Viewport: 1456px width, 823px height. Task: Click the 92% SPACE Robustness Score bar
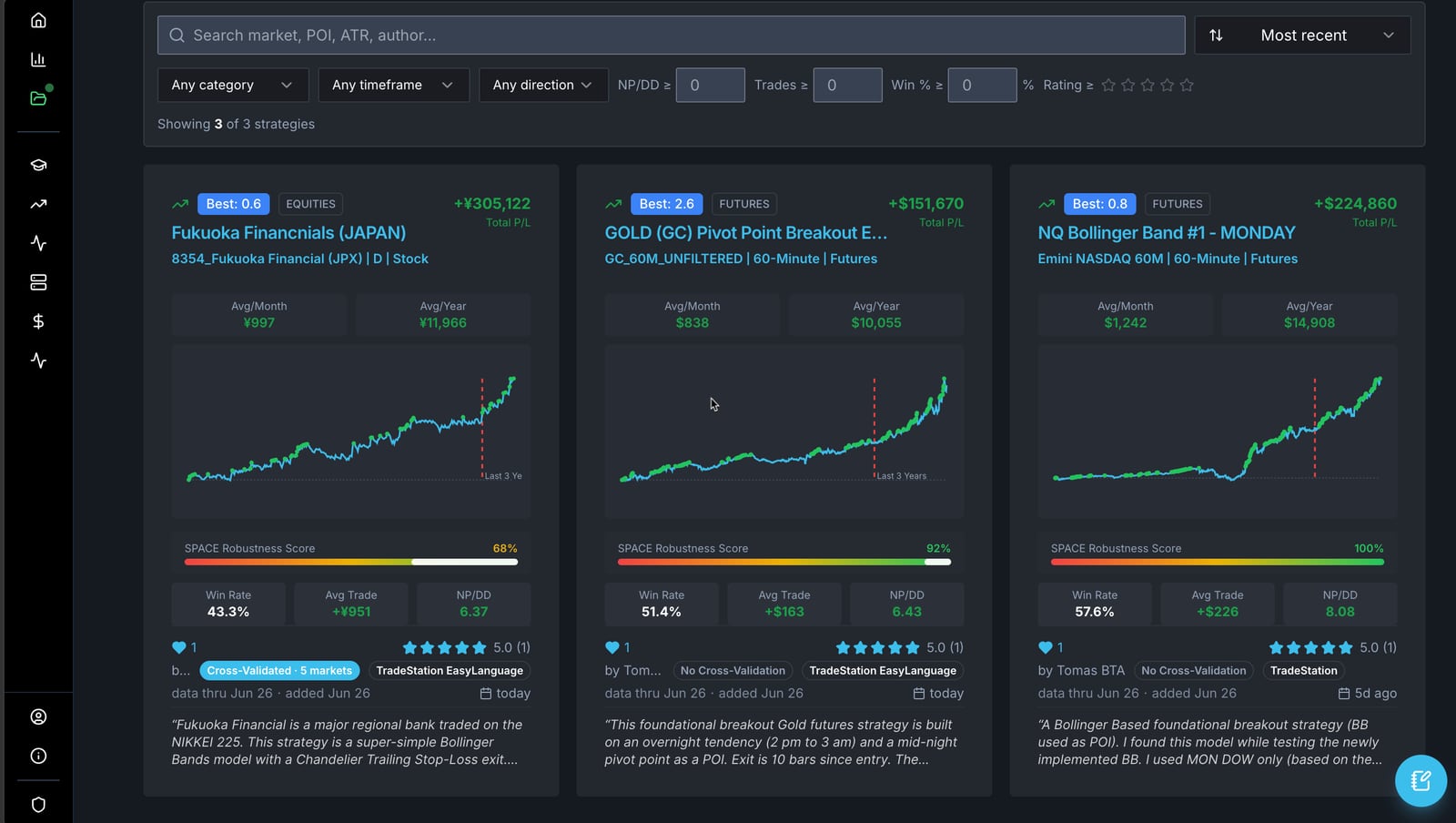[x=784, y=562]
